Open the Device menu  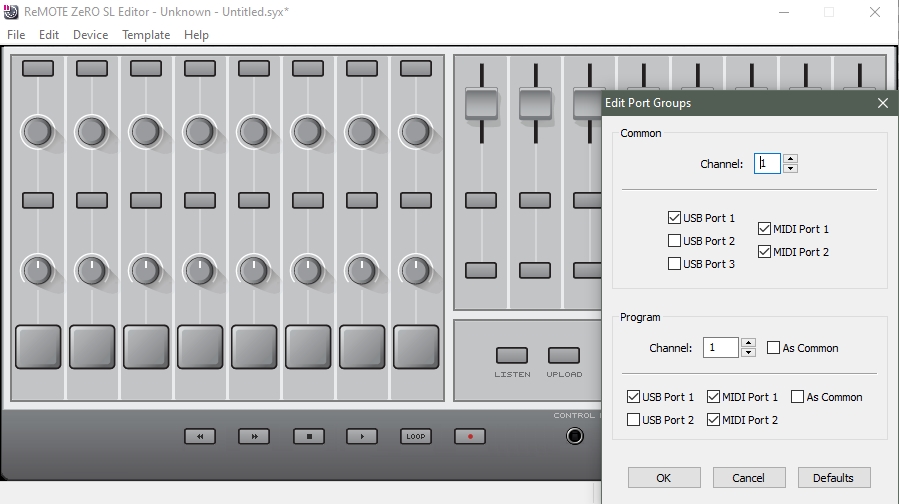[91, 35]
